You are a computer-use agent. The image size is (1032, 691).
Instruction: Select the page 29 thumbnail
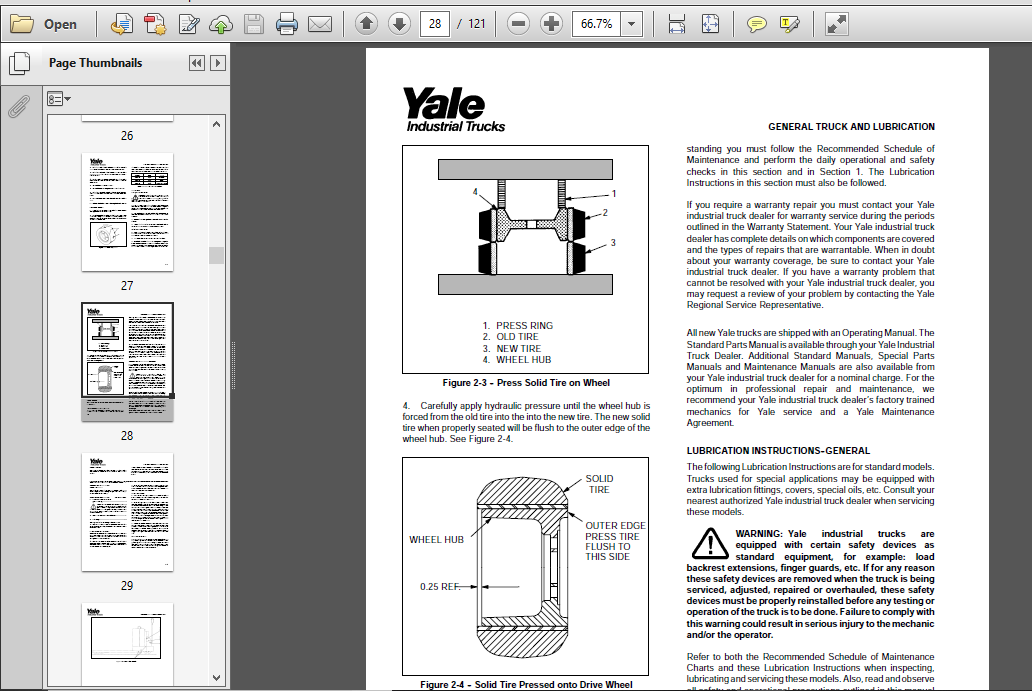(x=127, y=512)
